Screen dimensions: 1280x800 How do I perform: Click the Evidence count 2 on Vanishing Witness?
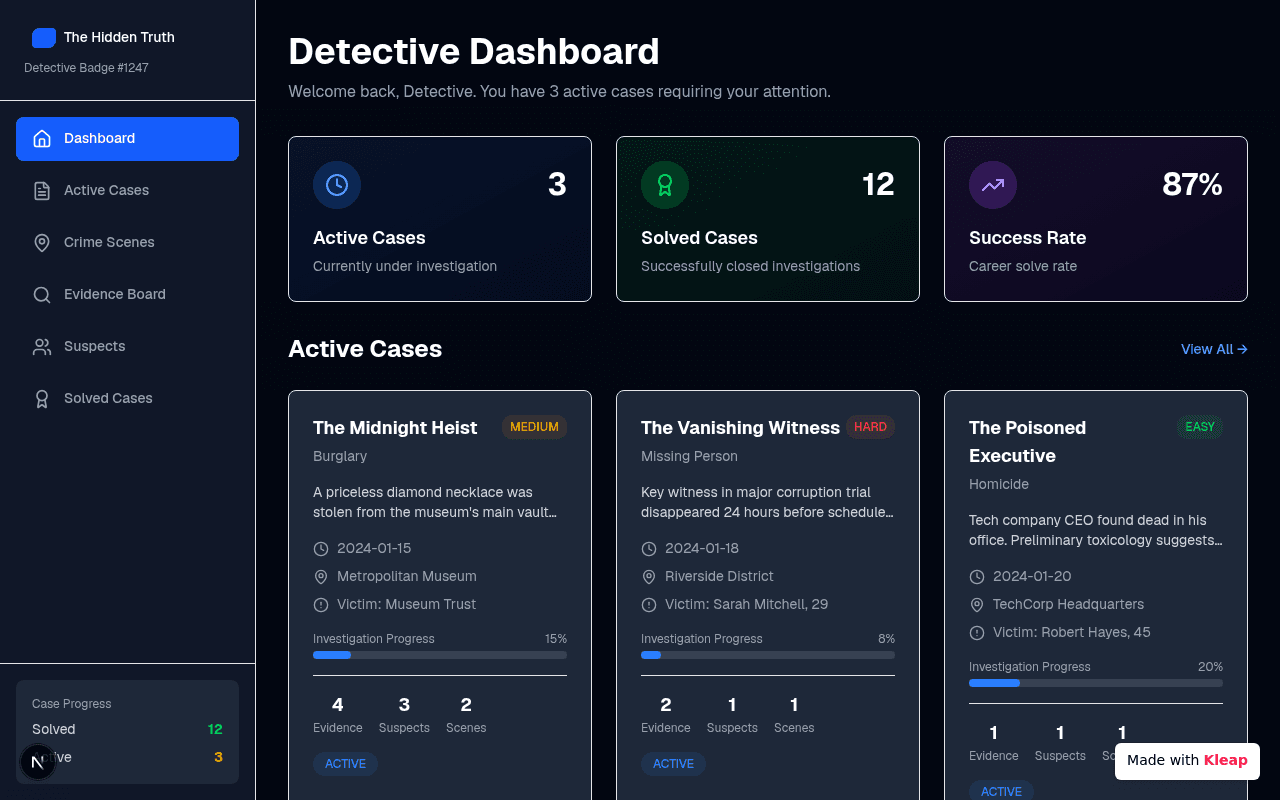click(x=666, y=705)
